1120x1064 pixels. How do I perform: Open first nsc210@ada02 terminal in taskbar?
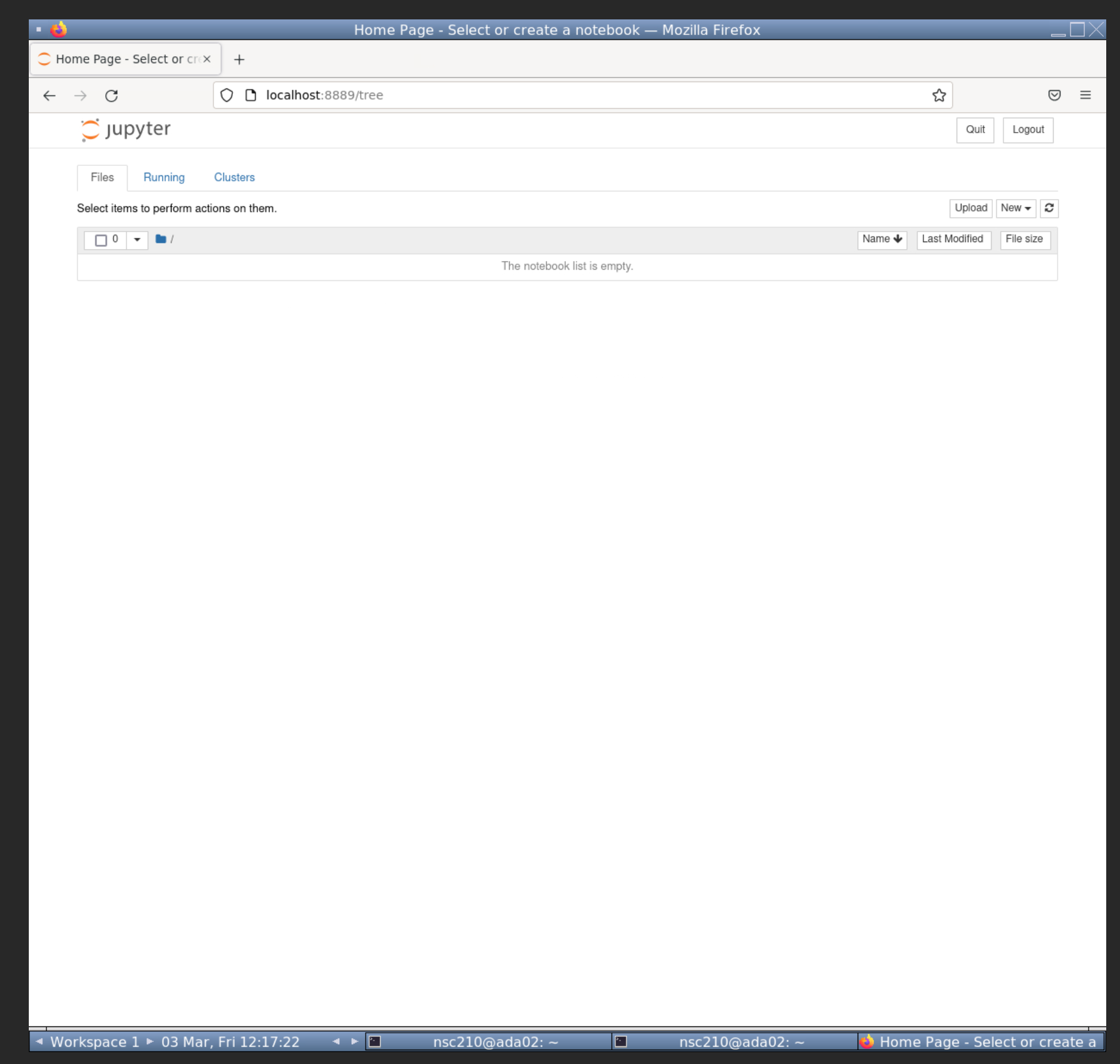click(x=488, y=1041)
